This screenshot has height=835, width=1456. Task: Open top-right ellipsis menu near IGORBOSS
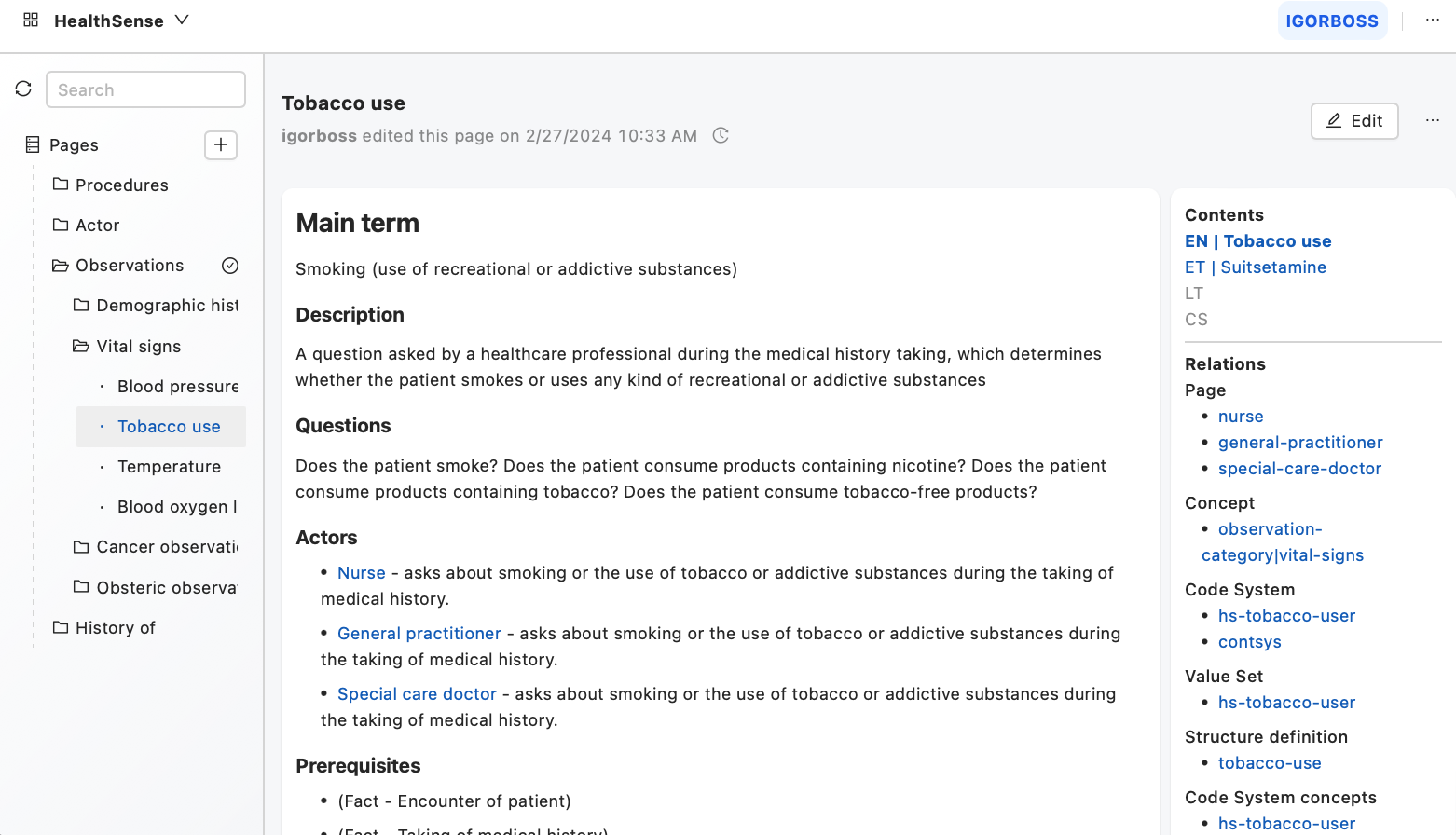[1433, 20]
